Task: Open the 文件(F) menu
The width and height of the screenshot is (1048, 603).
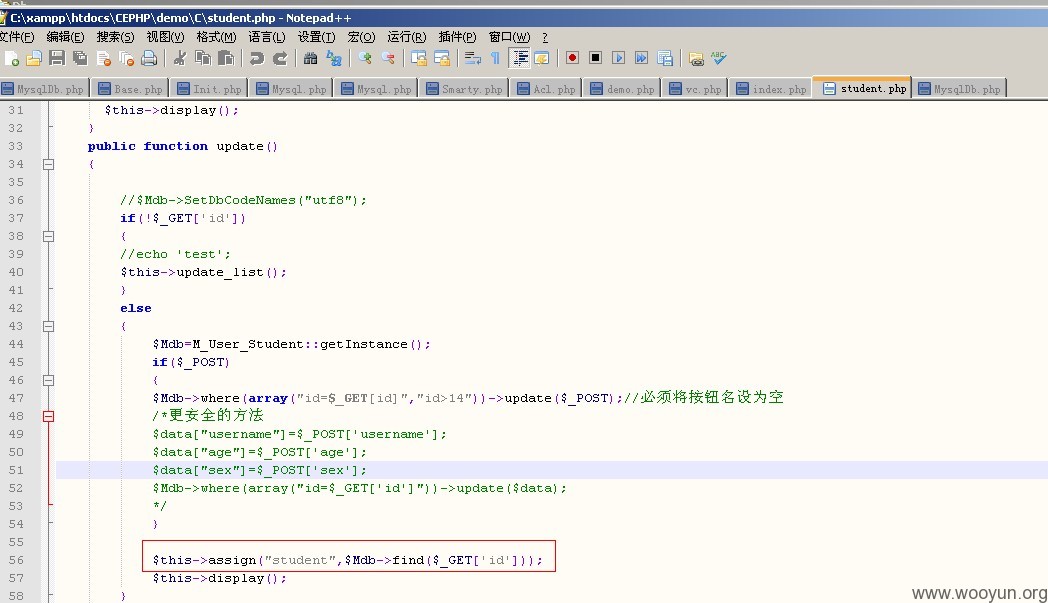Action: (x=16, y=37)
